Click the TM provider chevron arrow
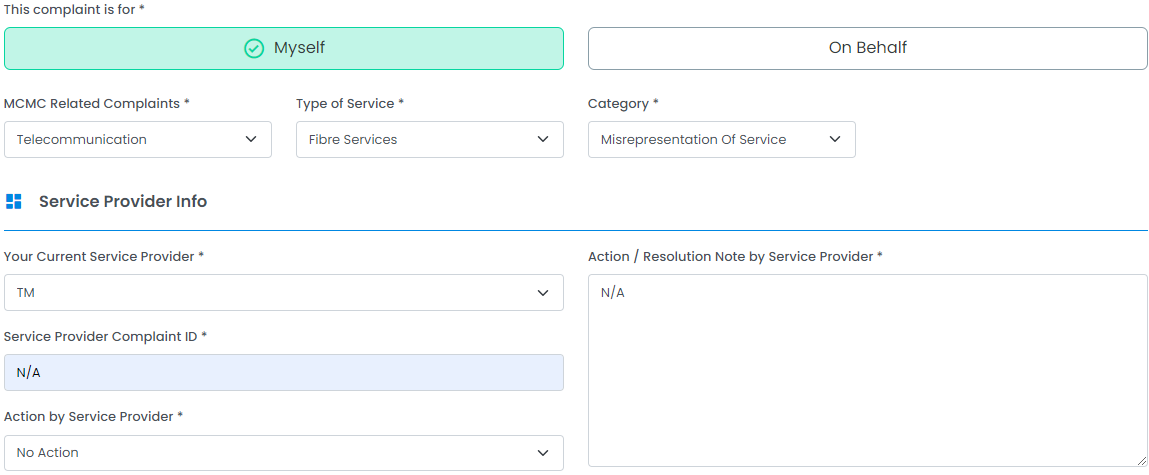Screen dimensions: 1149x475 [x=543, y=293]
